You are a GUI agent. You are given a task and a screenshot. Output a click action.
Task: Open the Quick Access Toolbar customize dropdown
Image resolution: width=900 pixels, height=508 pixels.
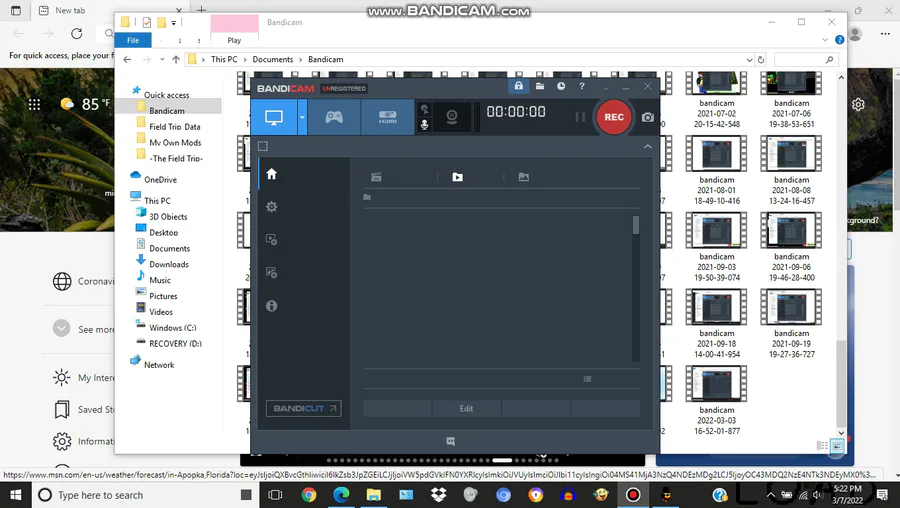tap(173, 23)
